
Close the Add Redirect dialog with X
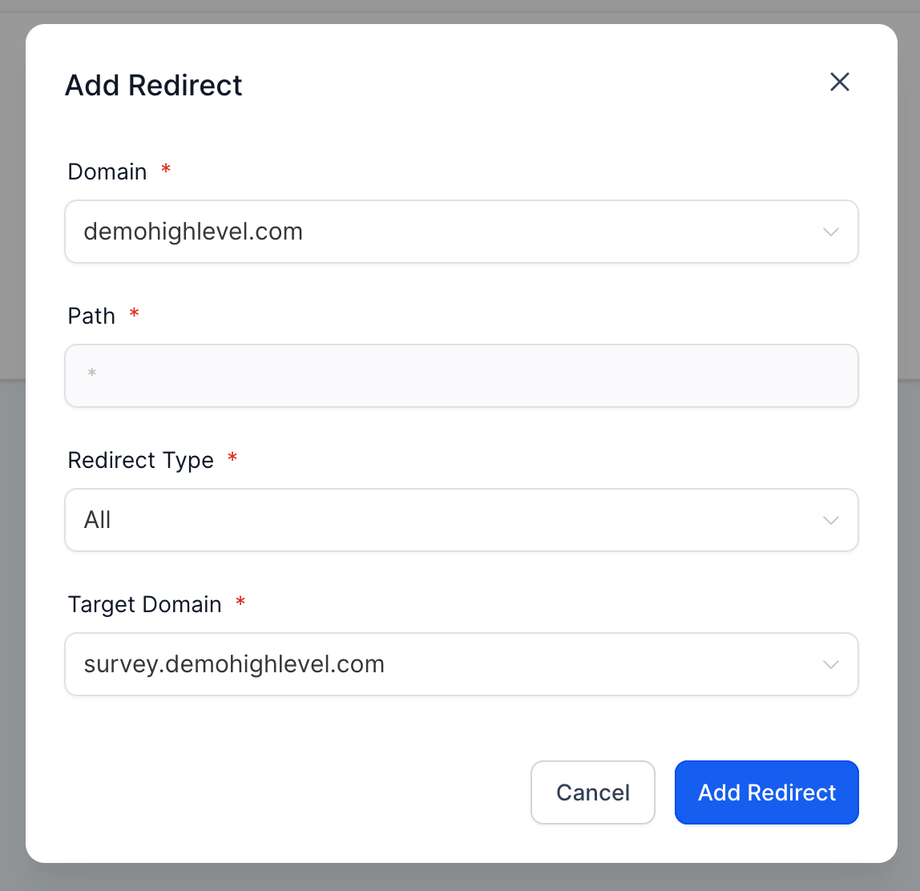[x=839, y=82]
